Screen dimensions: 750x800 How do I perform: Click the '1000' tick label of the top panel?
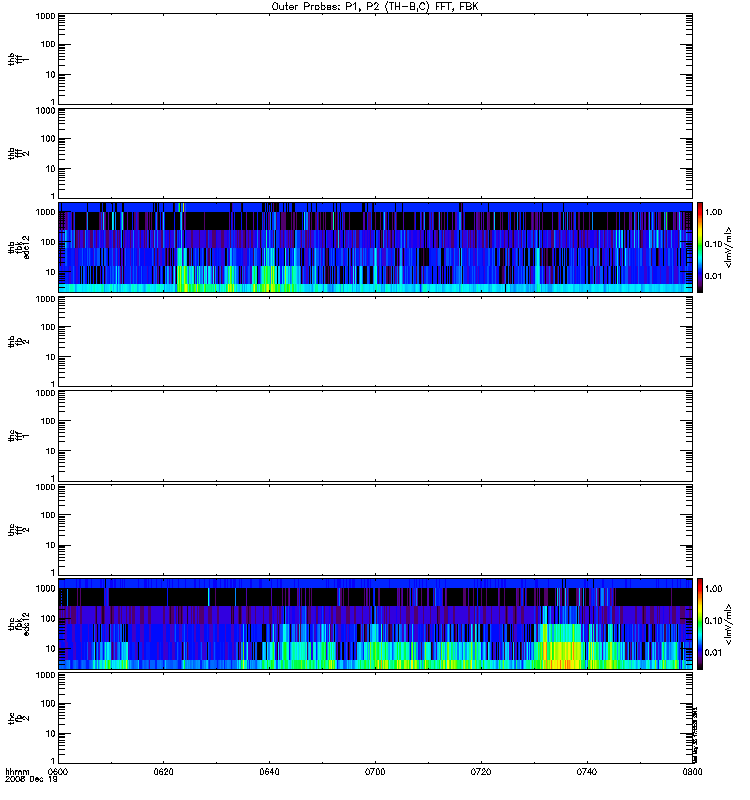(45, 16)
